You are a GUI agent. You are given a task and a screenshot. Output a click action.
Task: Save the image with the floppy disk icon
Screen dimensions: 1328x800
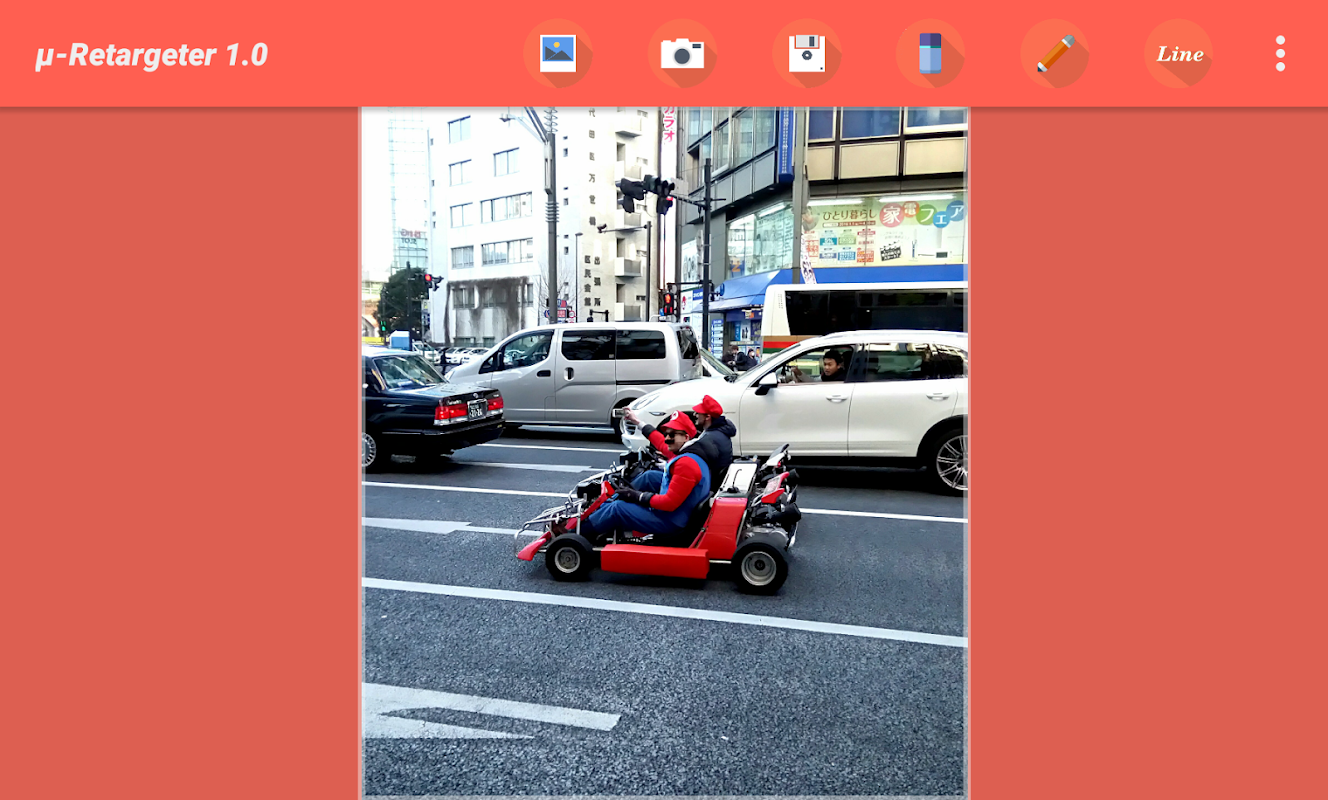click(x=806, y=53)
